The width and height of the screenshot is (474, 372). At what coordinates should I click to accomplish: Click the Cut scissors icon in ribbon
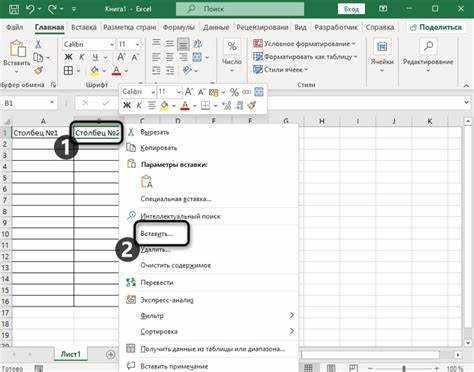pos(38,44)
